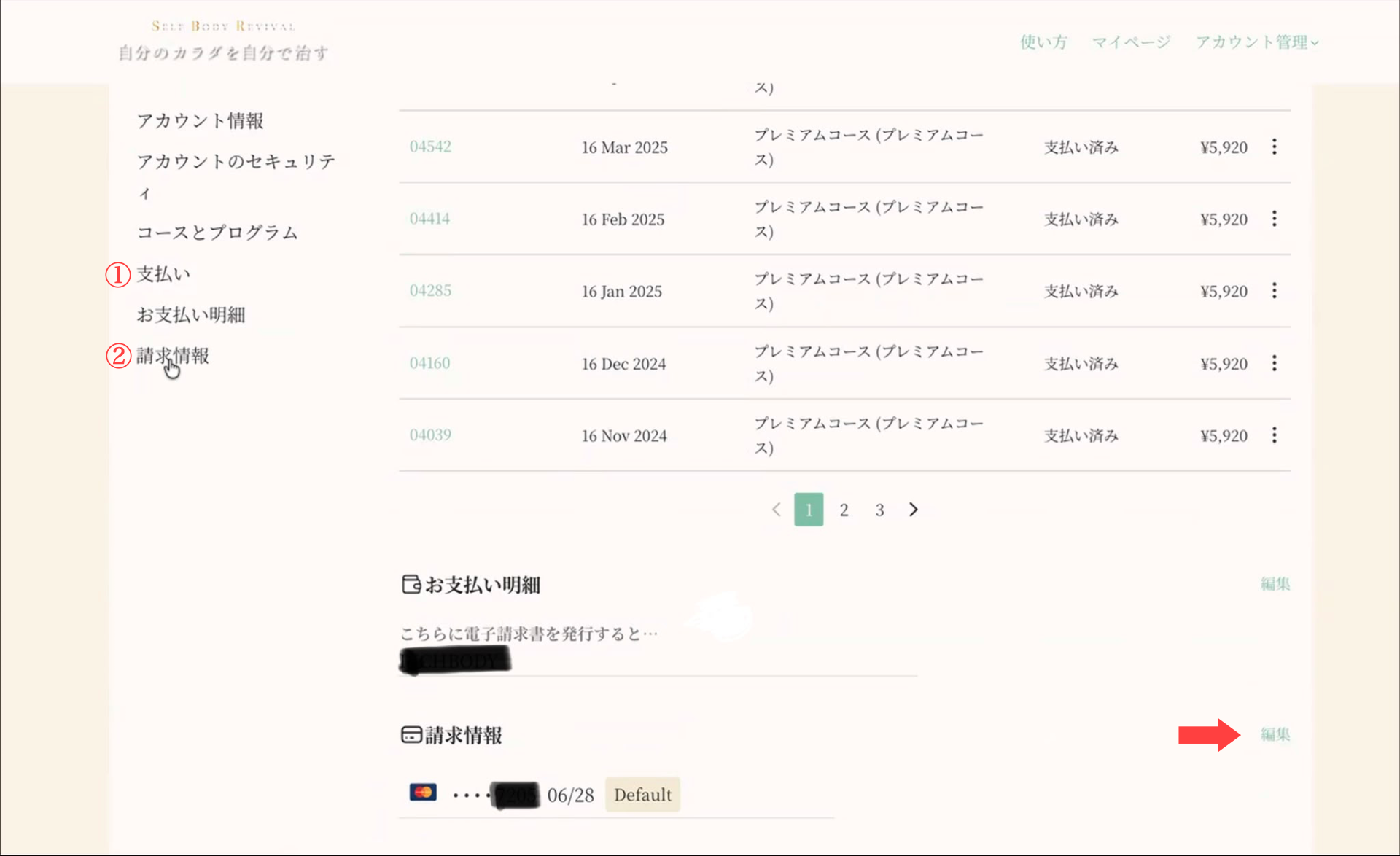The height and width of the screenshot is (856, 1400).
Task: Open the three-dot menu for invoice 04160
Action: point(1274,363)
